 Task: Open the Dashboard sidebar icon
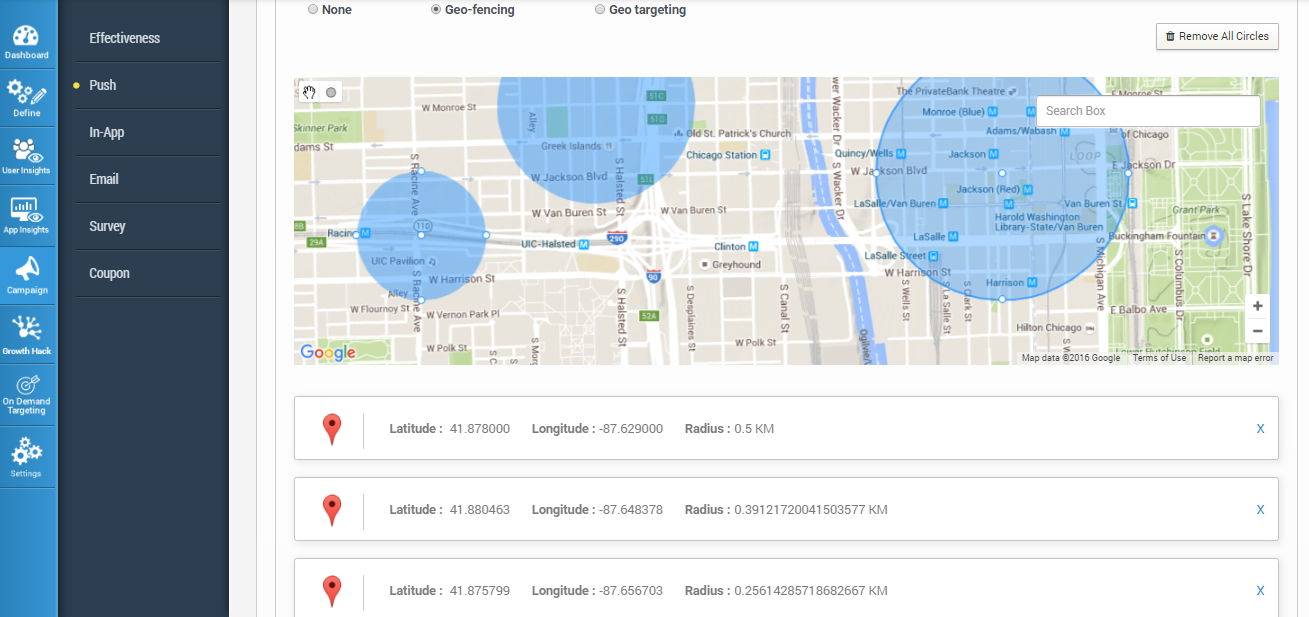tap(27, 40)
